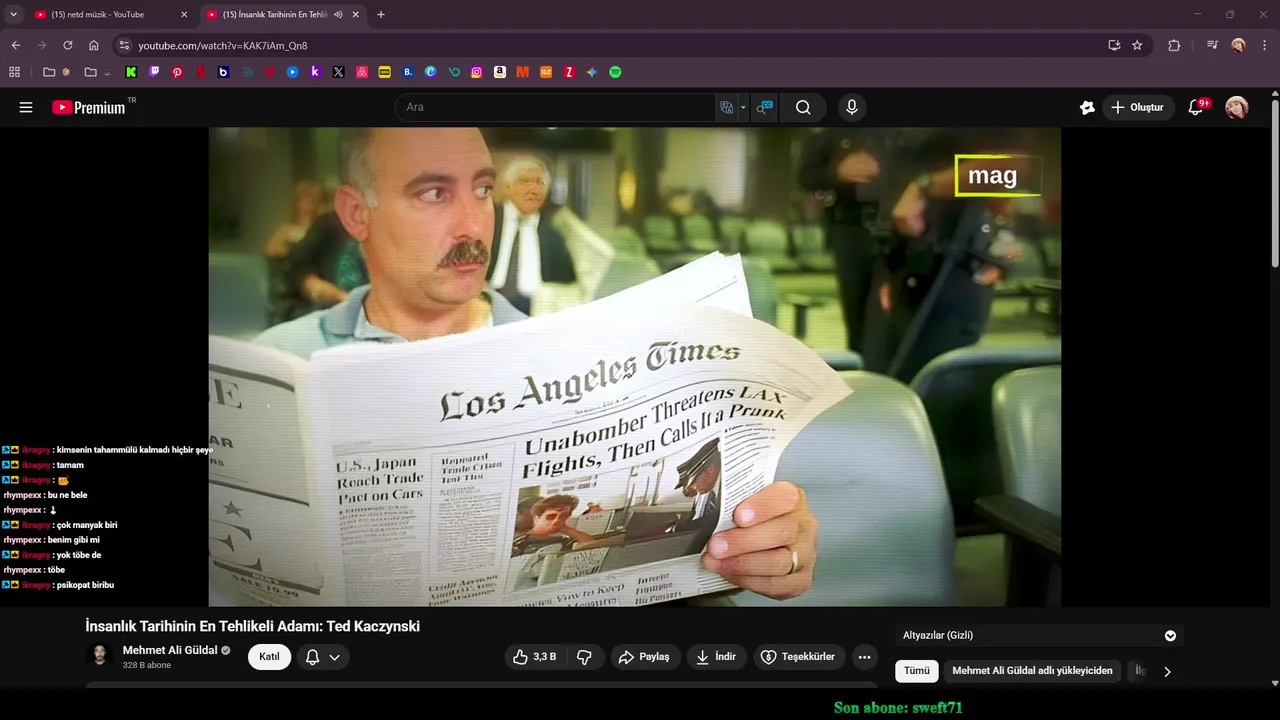The height and width of the screenshot is (720, 1280).
Task: Bookmark this page with star icon
Action: coord(1137,45)
